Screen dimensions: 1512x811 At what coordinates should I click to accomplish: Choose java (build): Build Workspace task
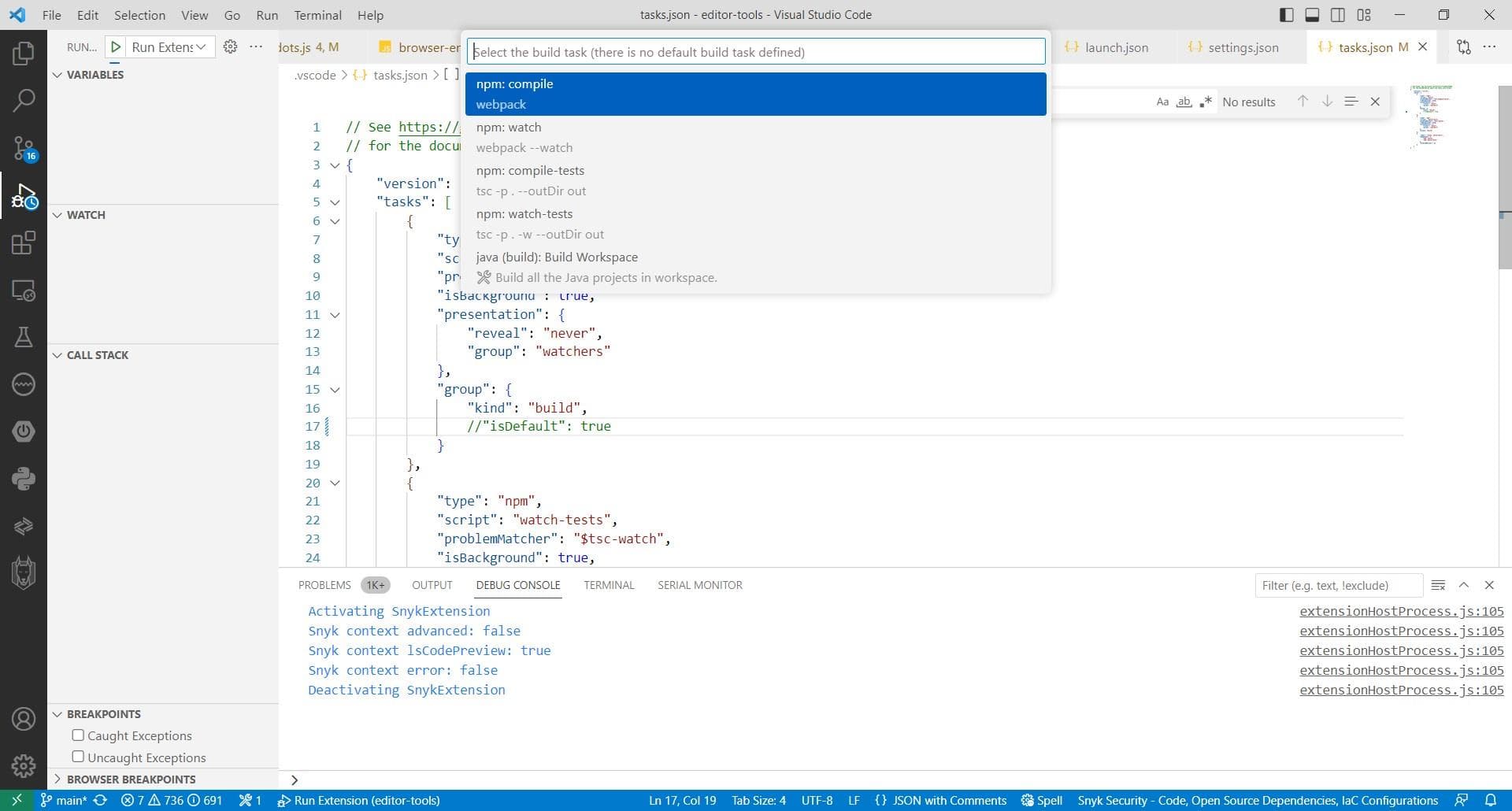click(756, 267)
